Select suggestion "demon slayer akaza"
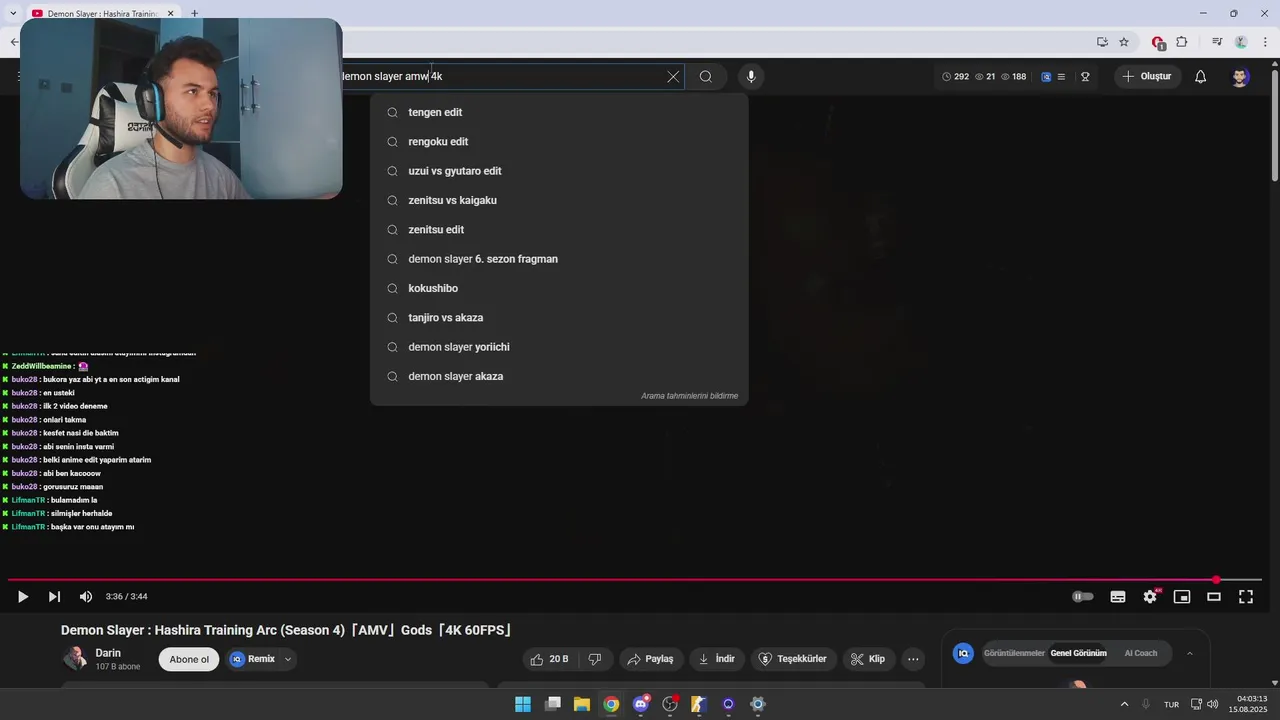 click(559, 376)
